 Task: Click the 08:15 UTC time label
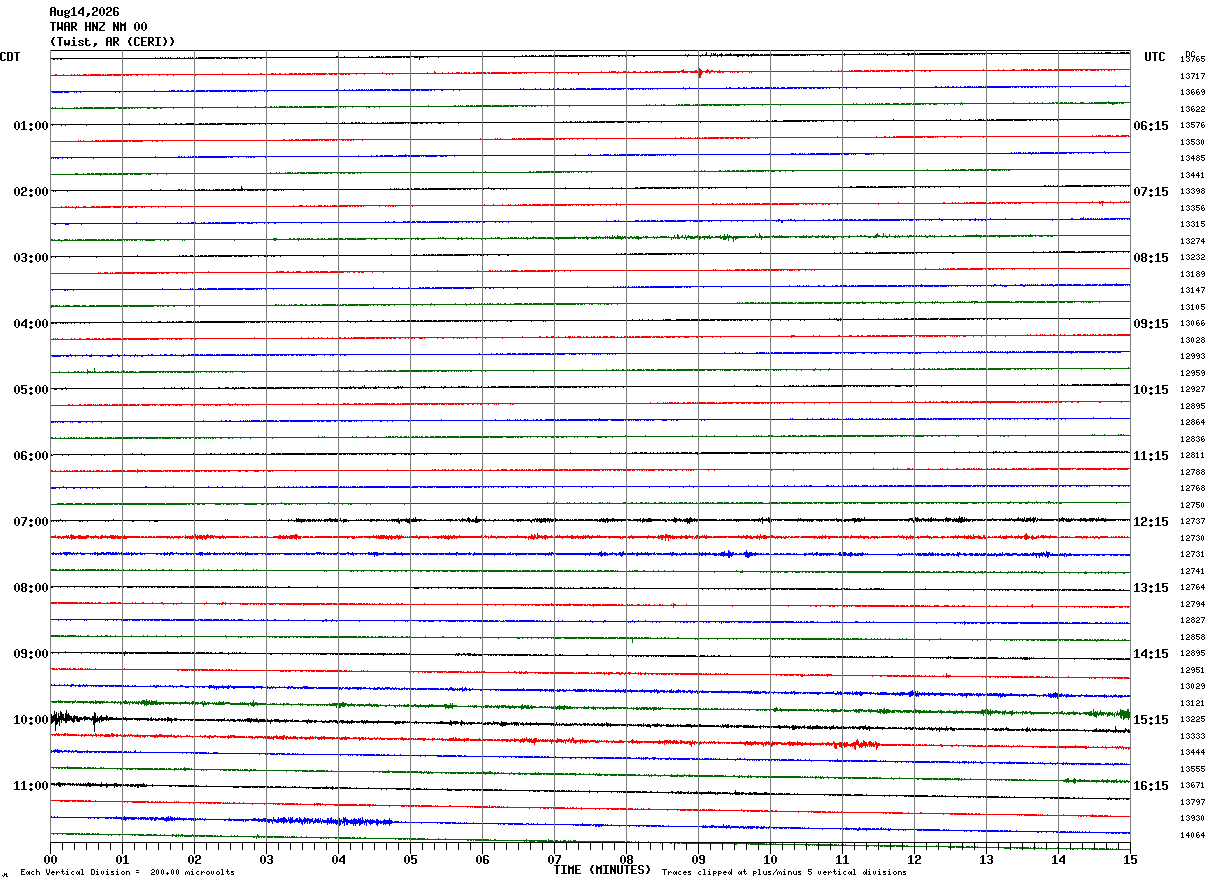[1151, 258]
